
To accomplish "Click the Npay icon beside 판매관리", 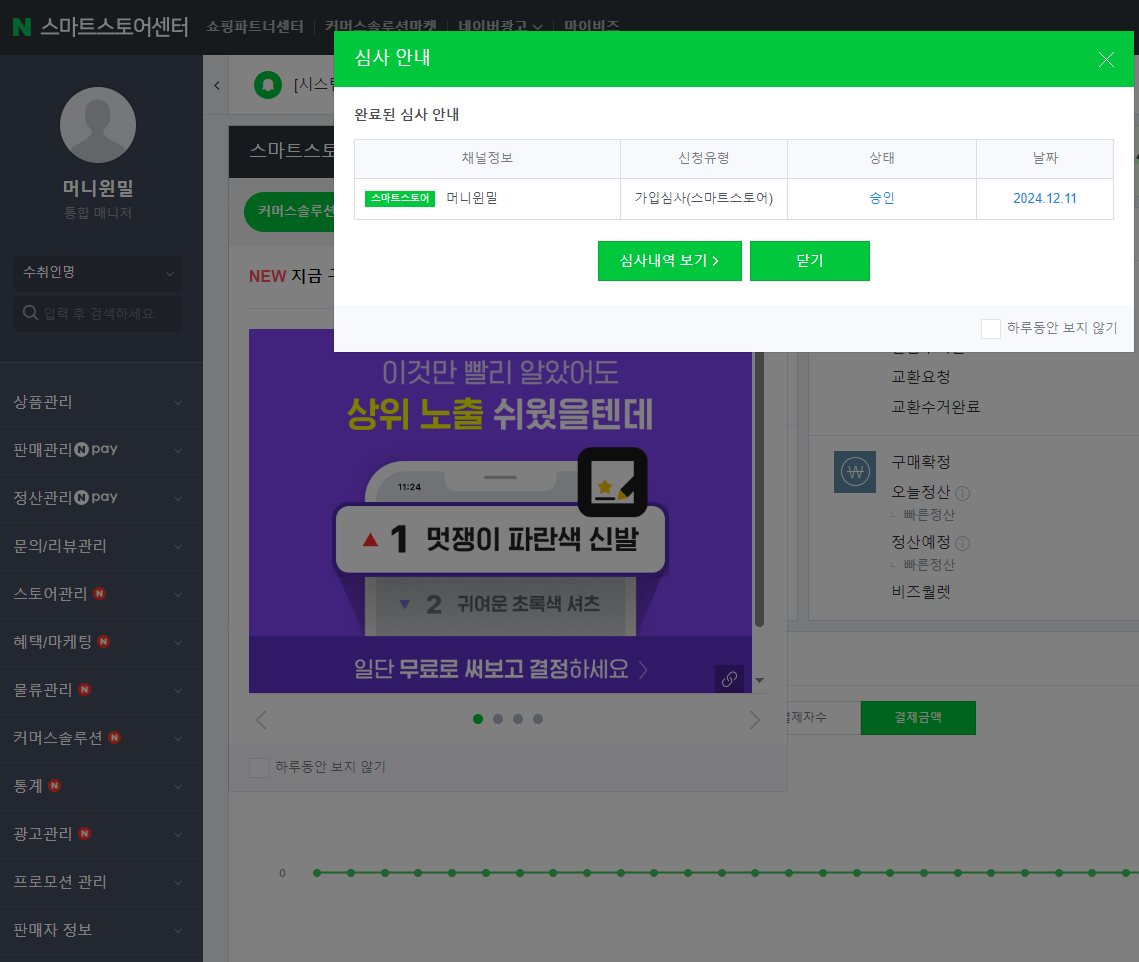I will point(97,449).
